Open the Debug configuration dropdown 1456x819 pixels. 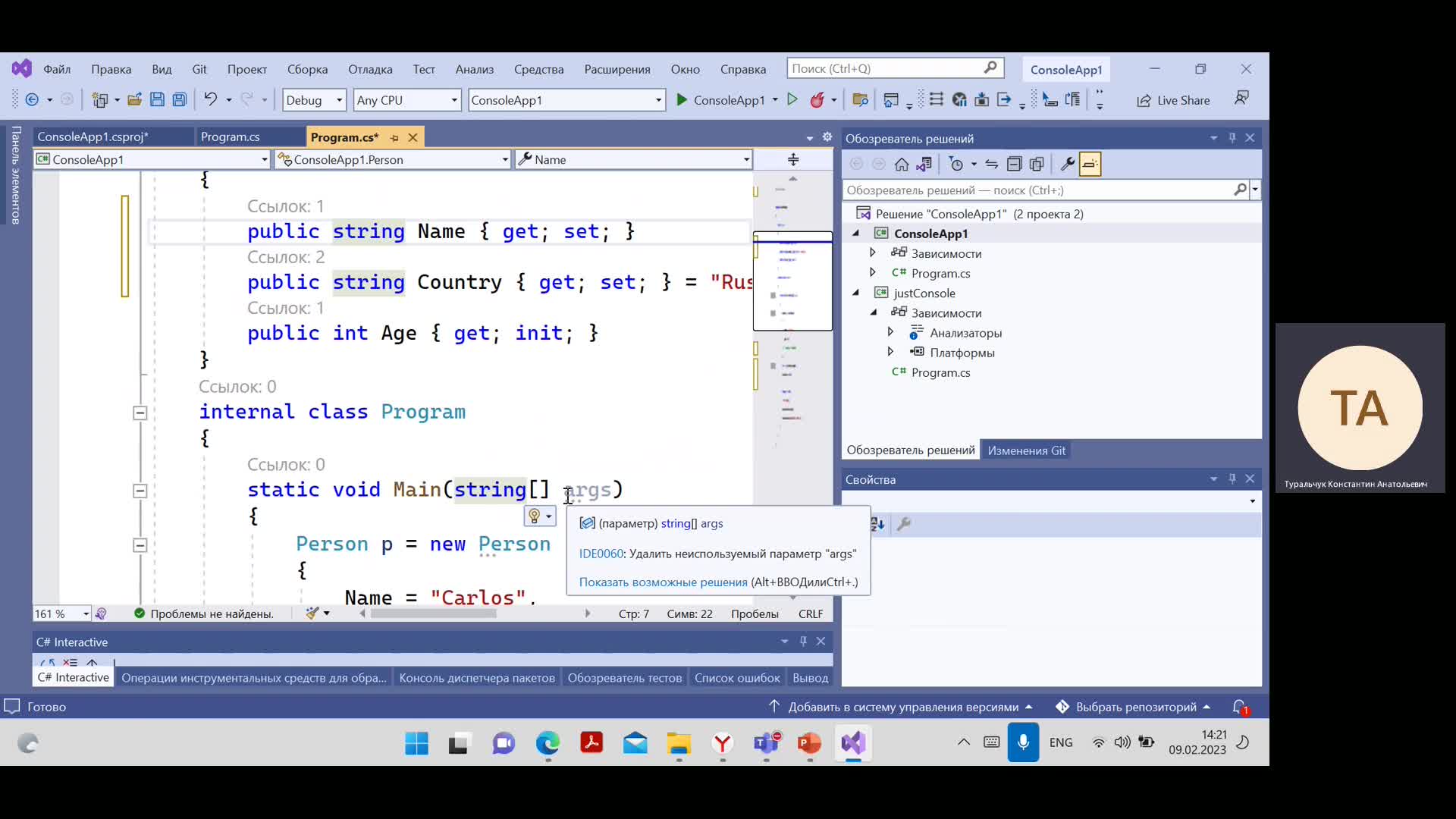(314, 100)
